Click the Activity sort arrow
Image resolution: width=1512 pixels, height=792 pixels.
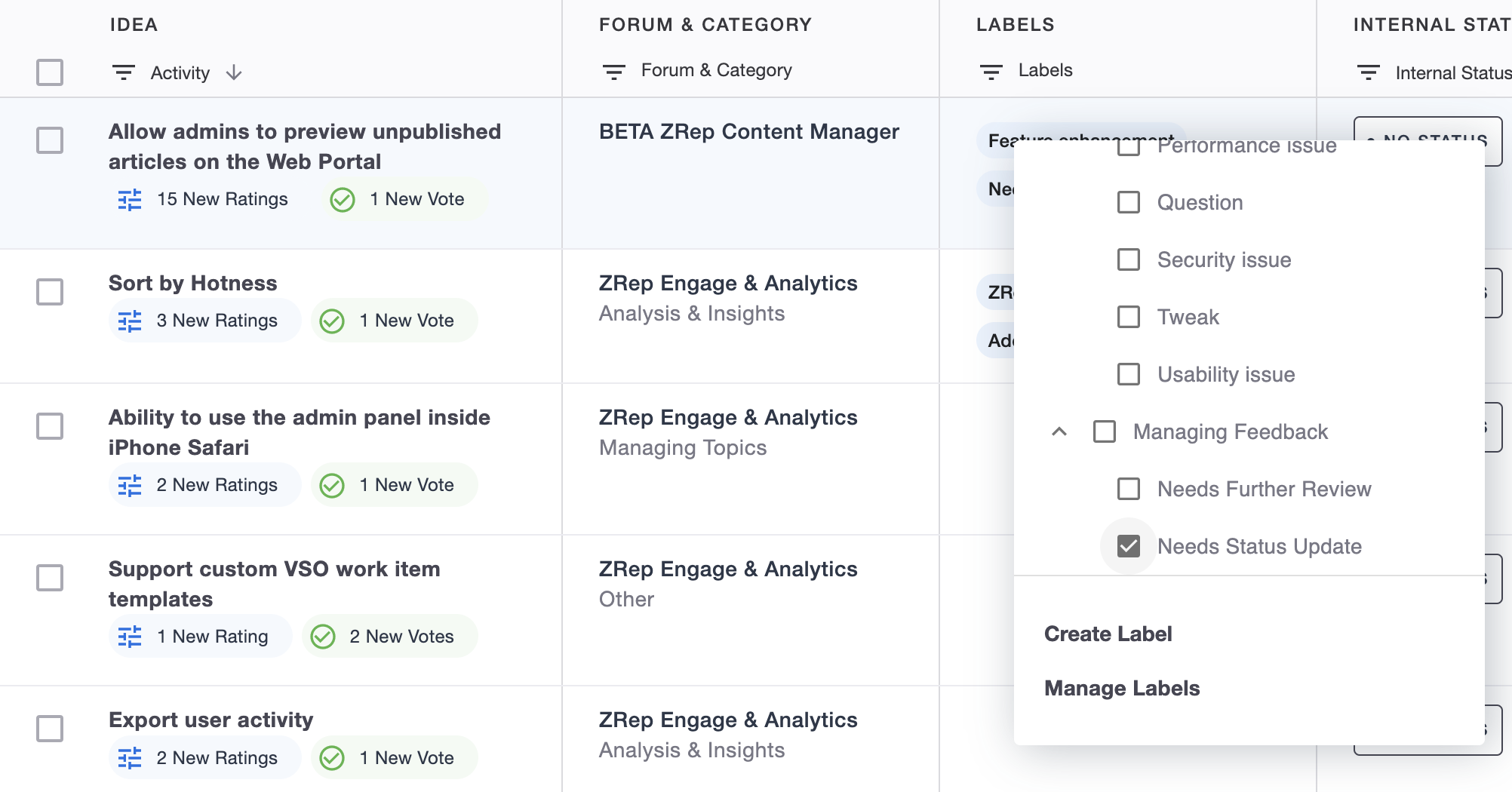234,72
